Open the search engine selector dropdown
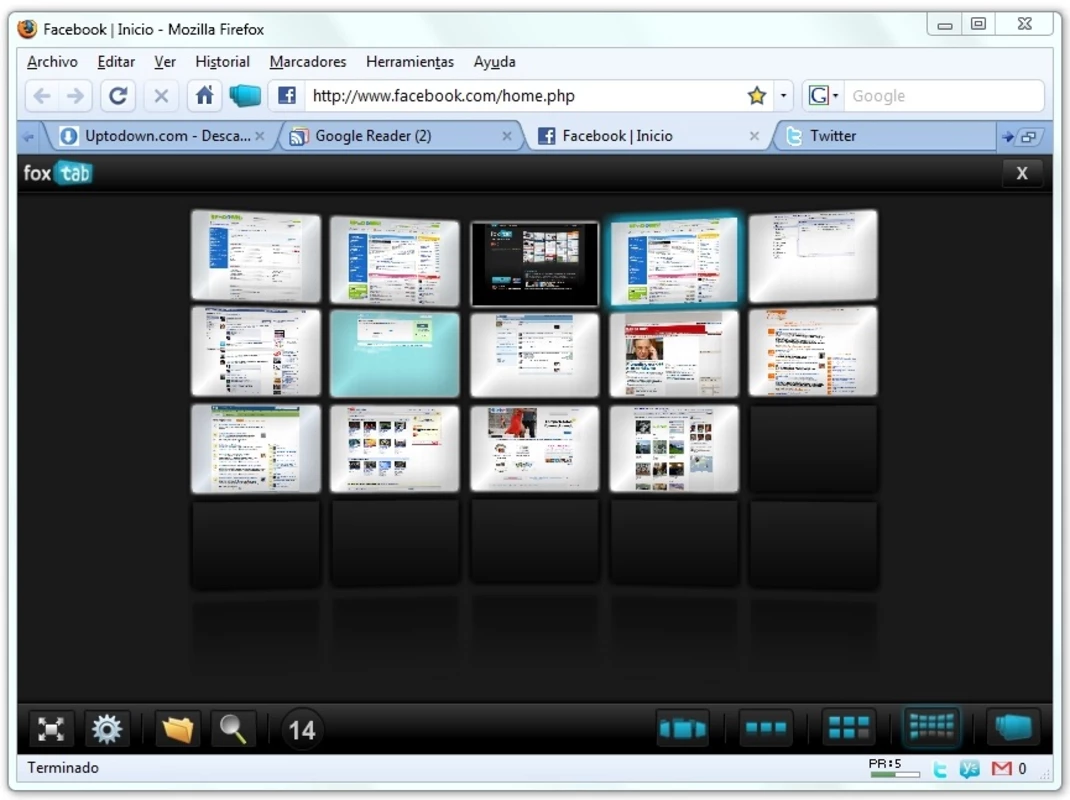The width and height of the screenshot is (1070, 800). [x=824, y=96]
